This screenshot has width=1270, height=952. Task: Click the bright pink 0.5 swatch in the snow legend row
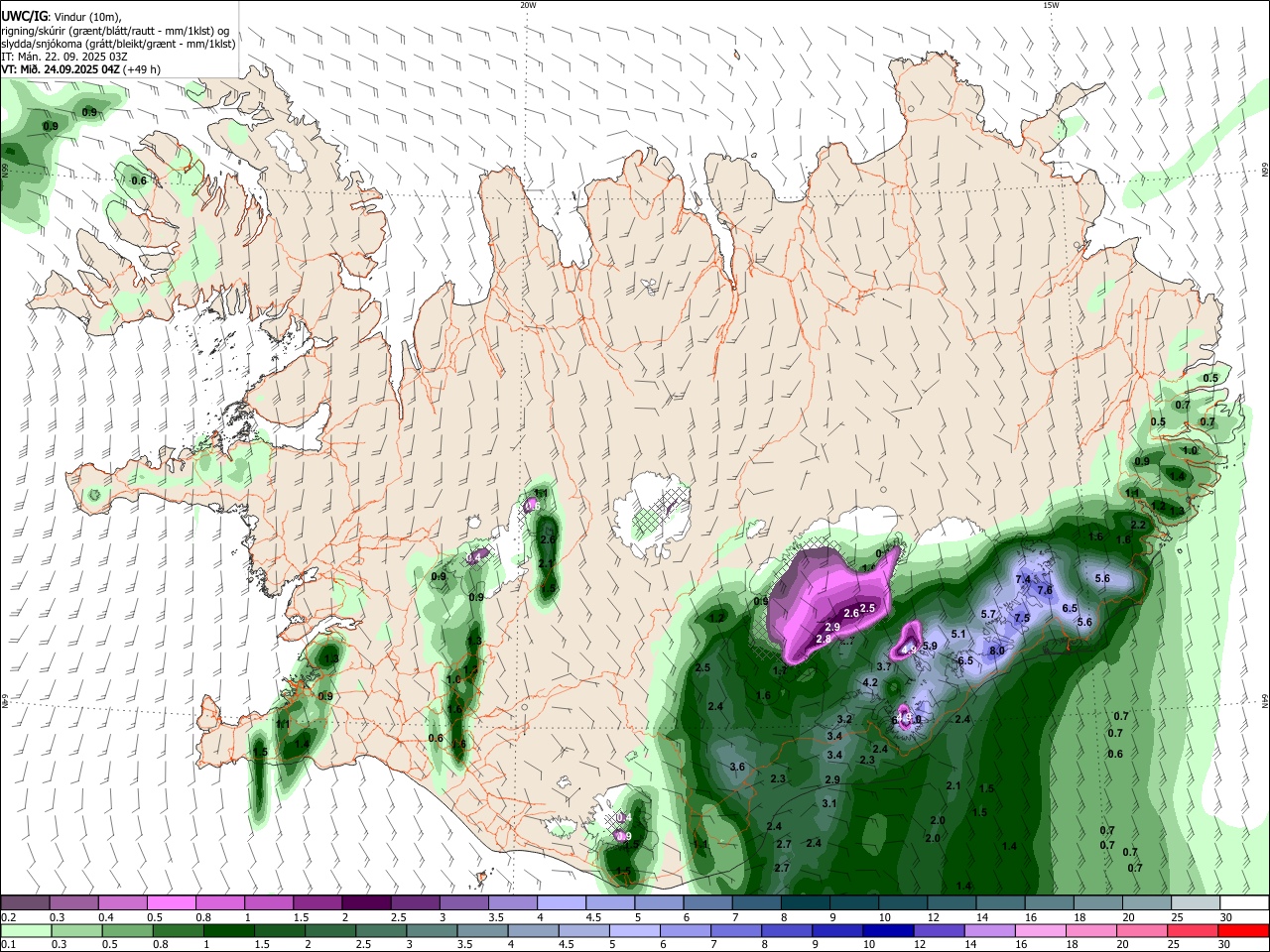coord(171,902)
